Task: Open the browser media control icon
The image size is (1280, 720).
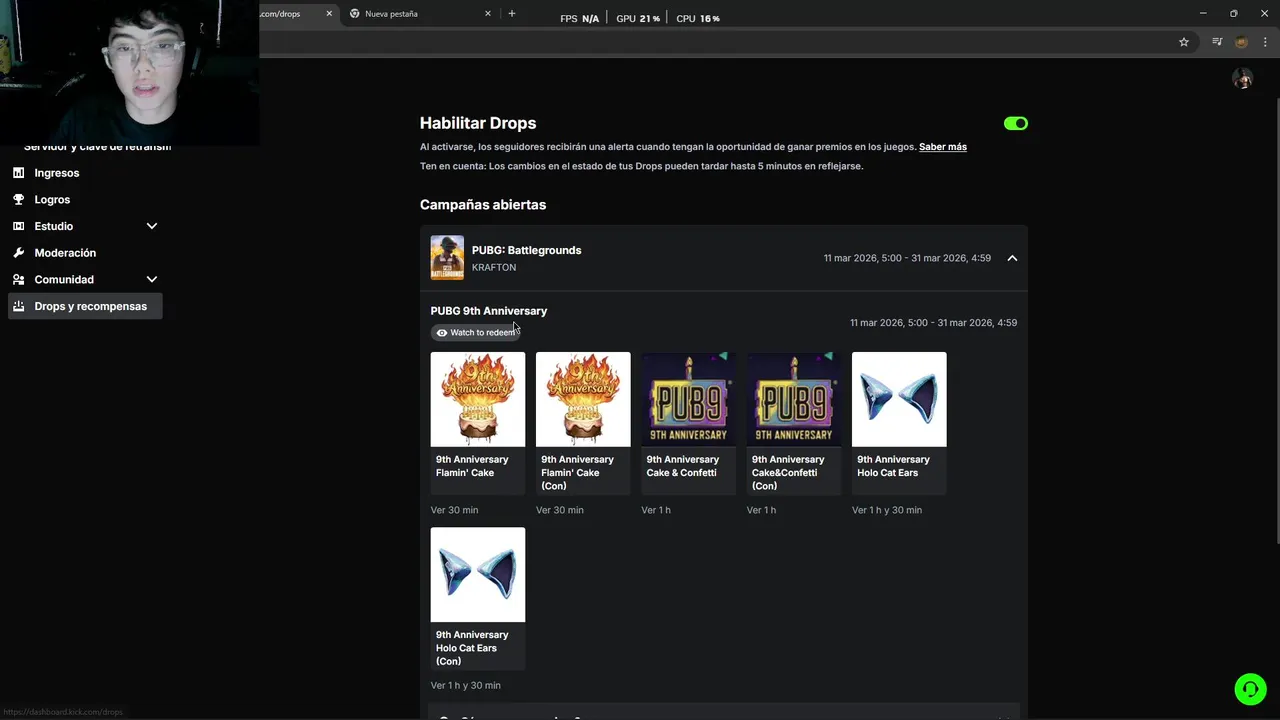Action: pyautogui.click(x=1217, y=42)
